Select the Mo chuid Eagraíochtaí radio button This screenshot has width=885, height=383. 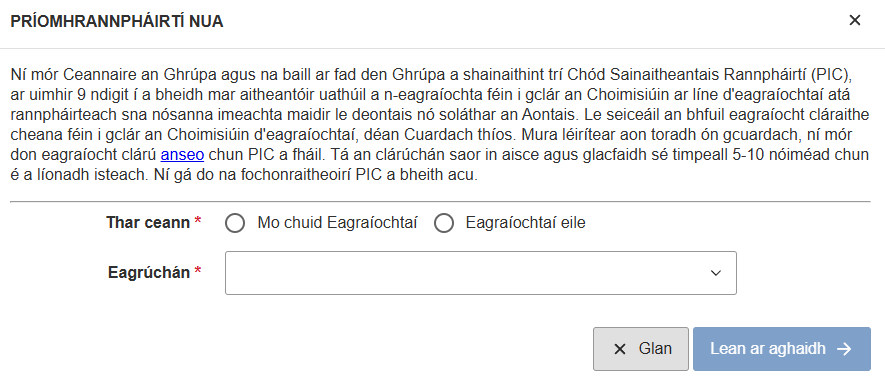click(x=235, y=223)
